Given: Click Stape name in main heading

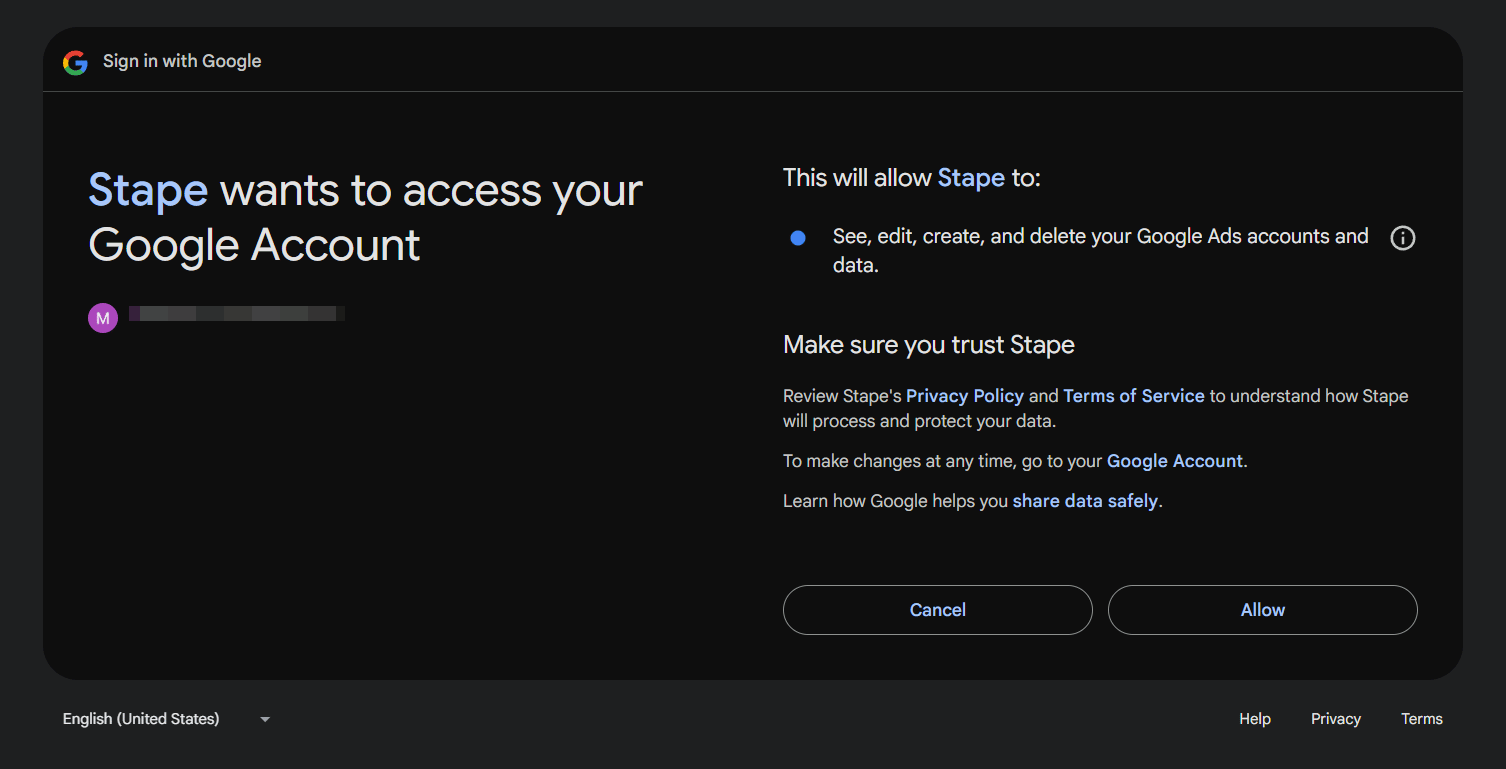Looking at the screenshot, I should [148, 190].
